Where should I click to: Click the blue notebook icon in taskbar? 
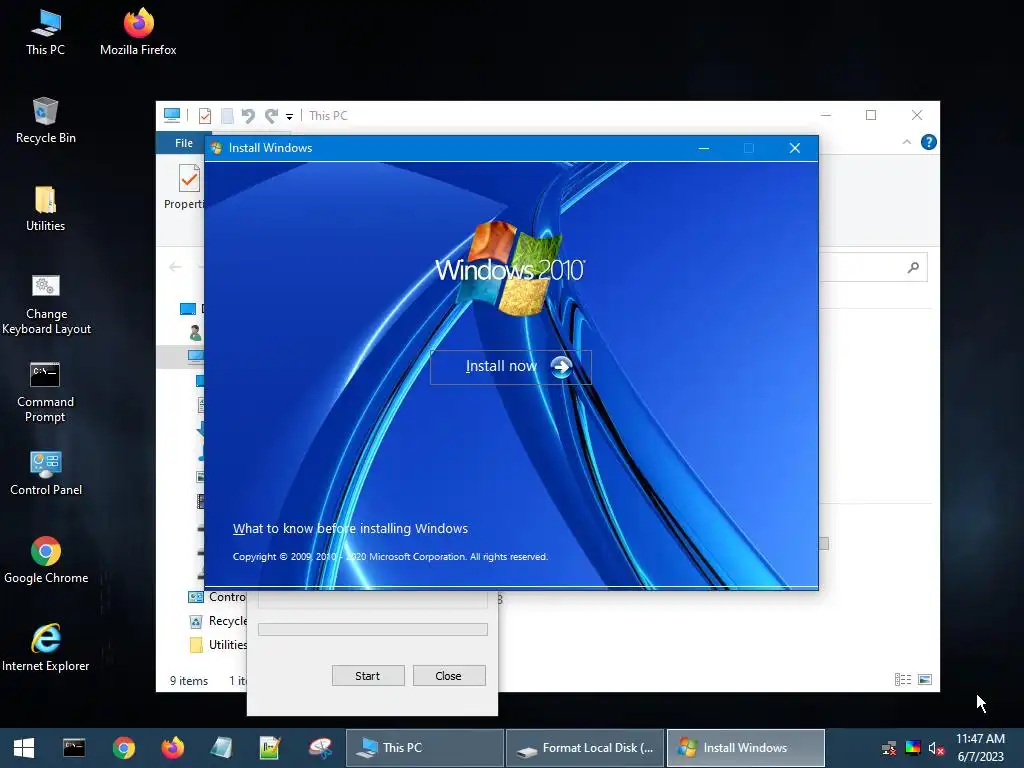[221, 748]
